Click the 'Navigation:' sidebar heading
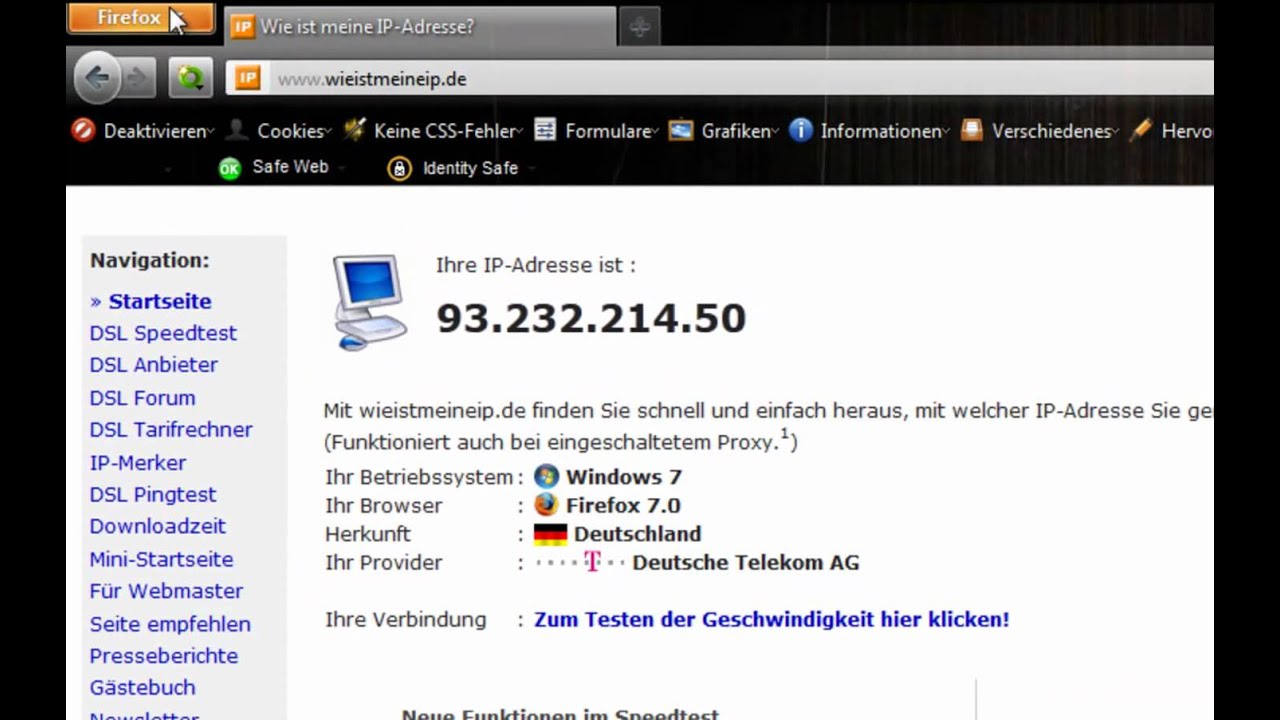 pyautogui.click(x=150, y=260)
